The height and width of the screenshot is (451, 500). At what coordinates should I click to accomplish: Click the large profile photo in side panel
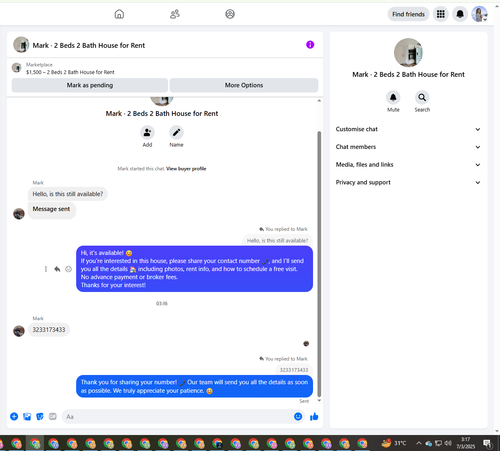(408, 52)
